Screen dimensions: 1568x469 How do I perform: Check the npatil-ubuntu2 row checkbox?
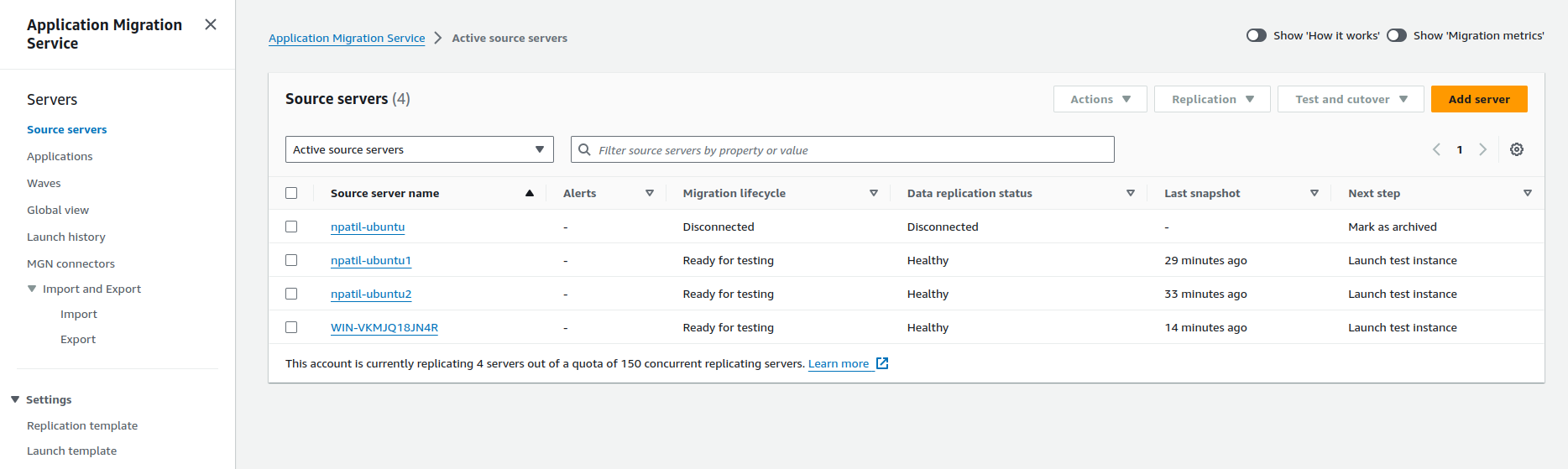291,294
